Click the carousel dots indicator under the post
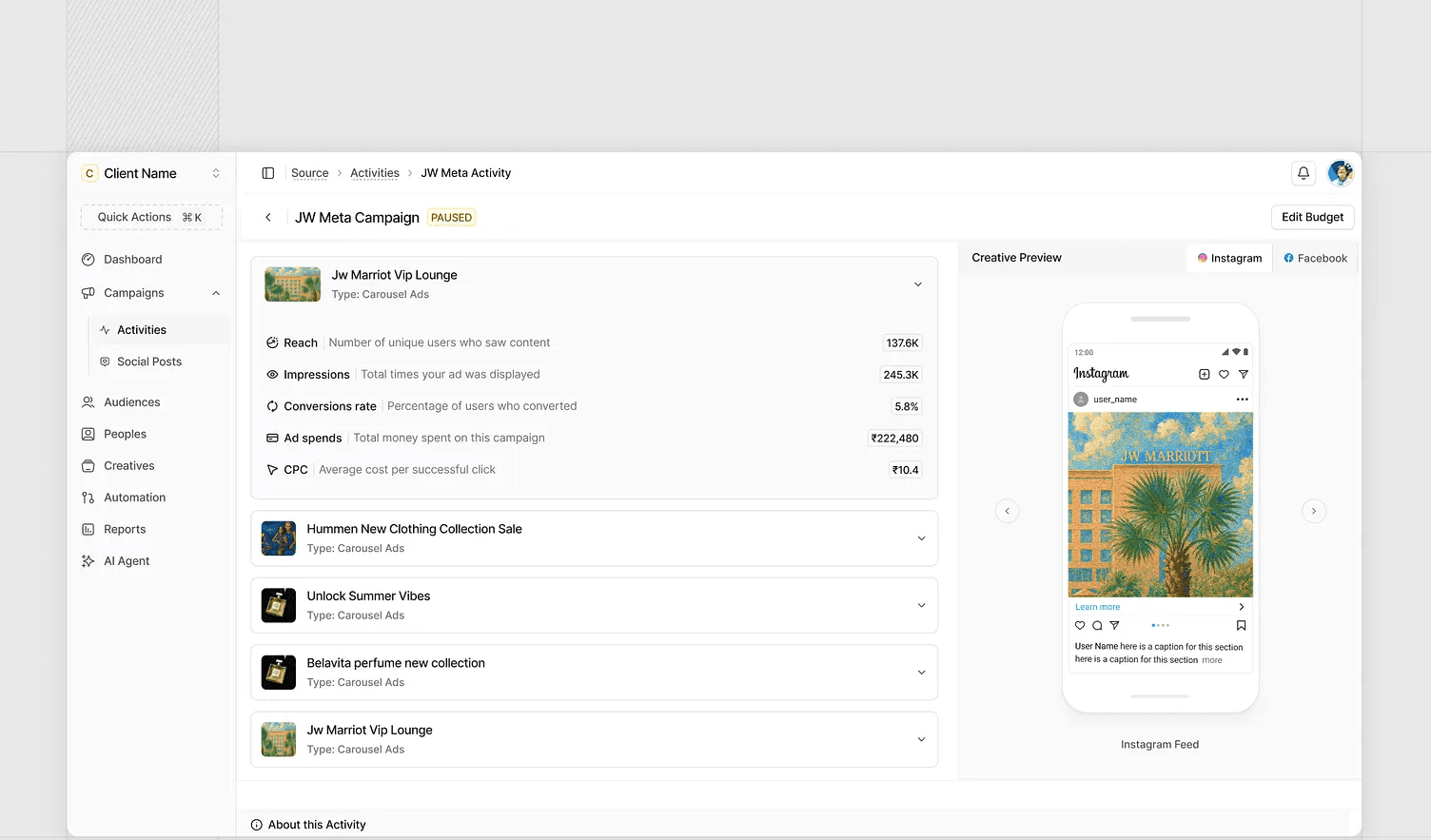The height and width of the screenshot is (840, 1431). [1161, 626]
